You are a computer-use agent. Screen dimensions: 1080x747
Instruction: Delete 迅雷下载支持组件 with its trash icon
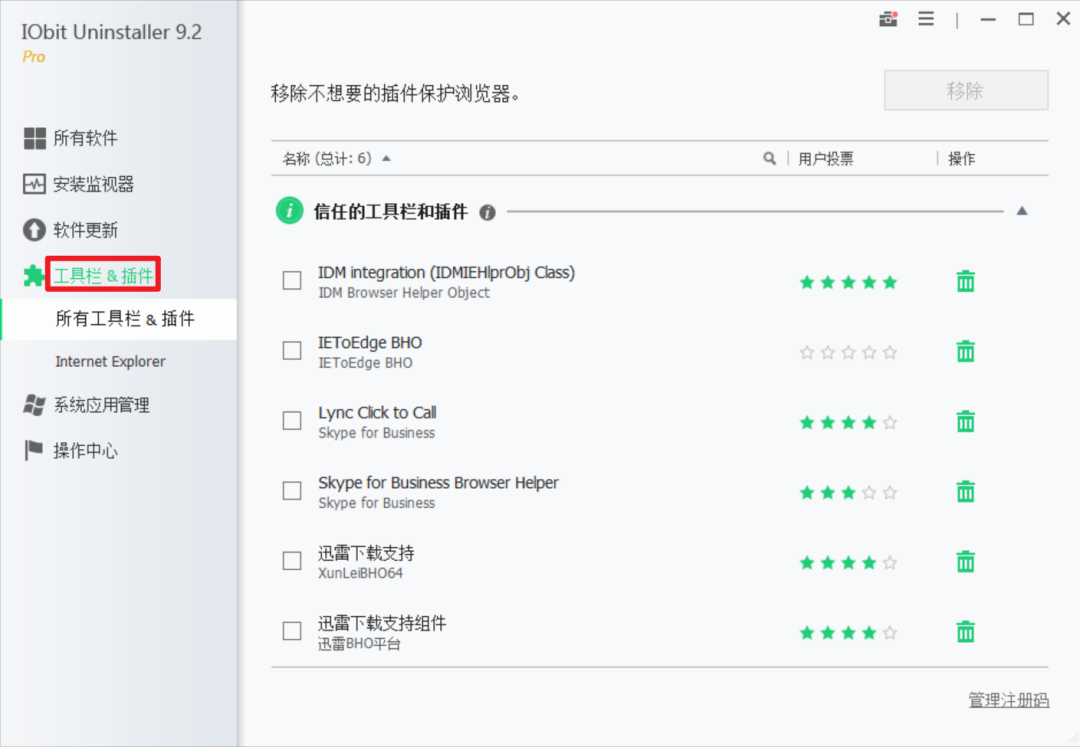(x=966, y=632)
